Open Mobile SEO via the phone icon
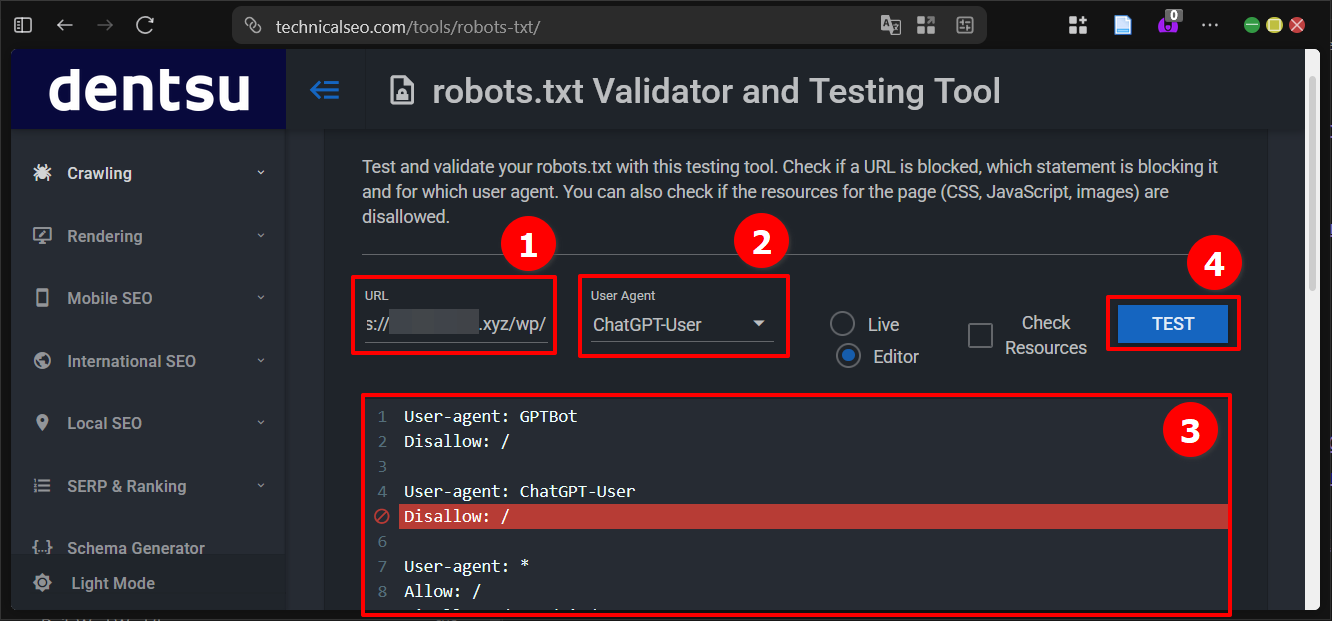Viewport: 1332px width, 621px height. point(41,297)
